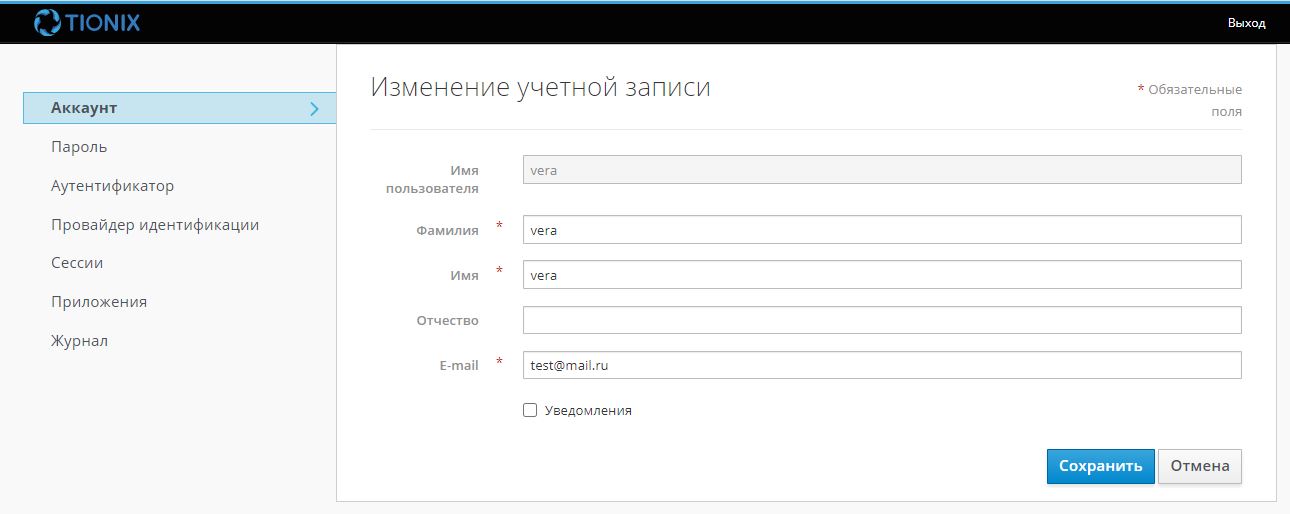View the Журнал log page
This screenshot has height=514, width=1290.
[79, 341]
